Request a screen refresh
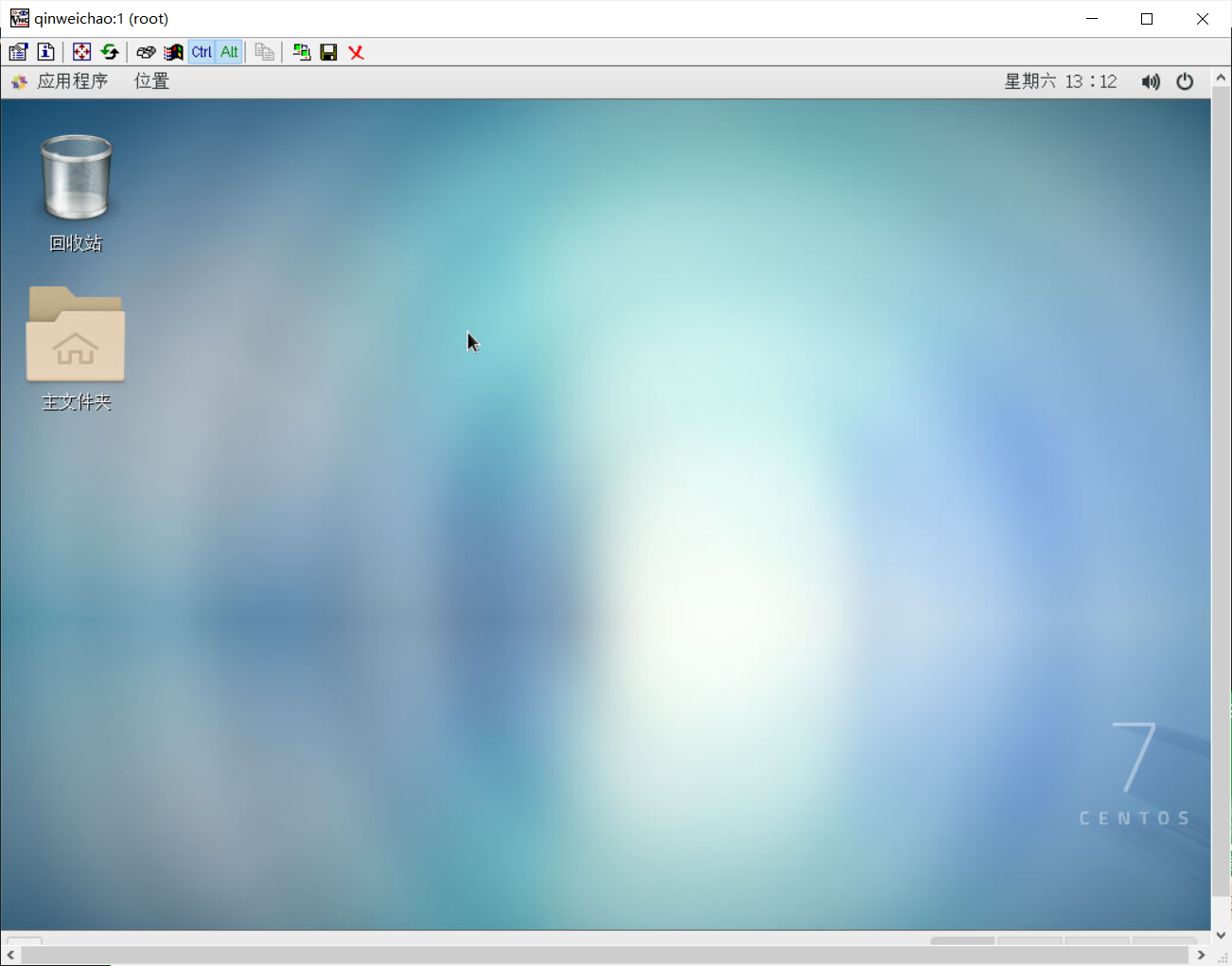The height and width of the screenshot is (966, 1232). click(x=110, y=52)
